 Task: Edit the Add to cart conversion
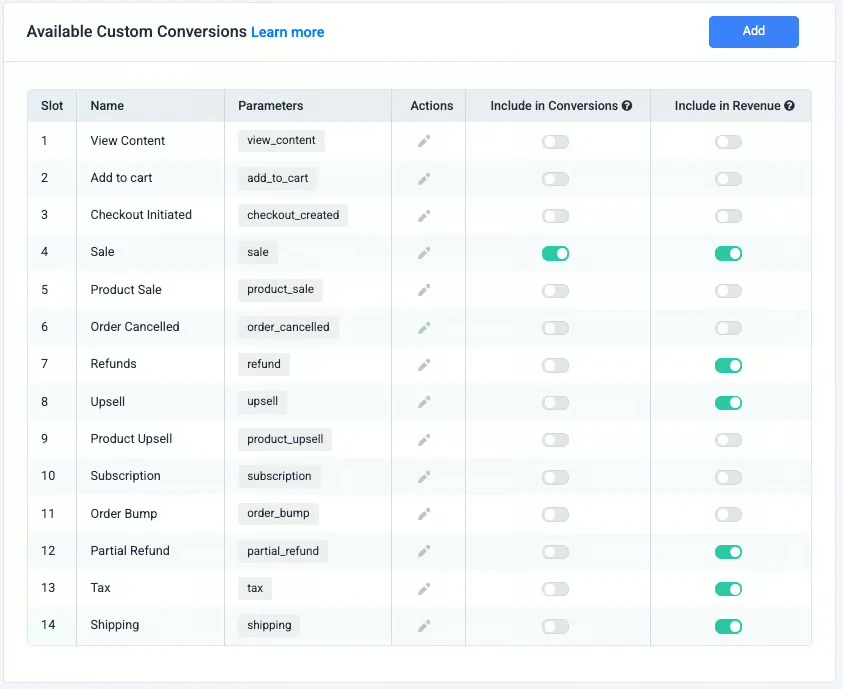(424, 178)
